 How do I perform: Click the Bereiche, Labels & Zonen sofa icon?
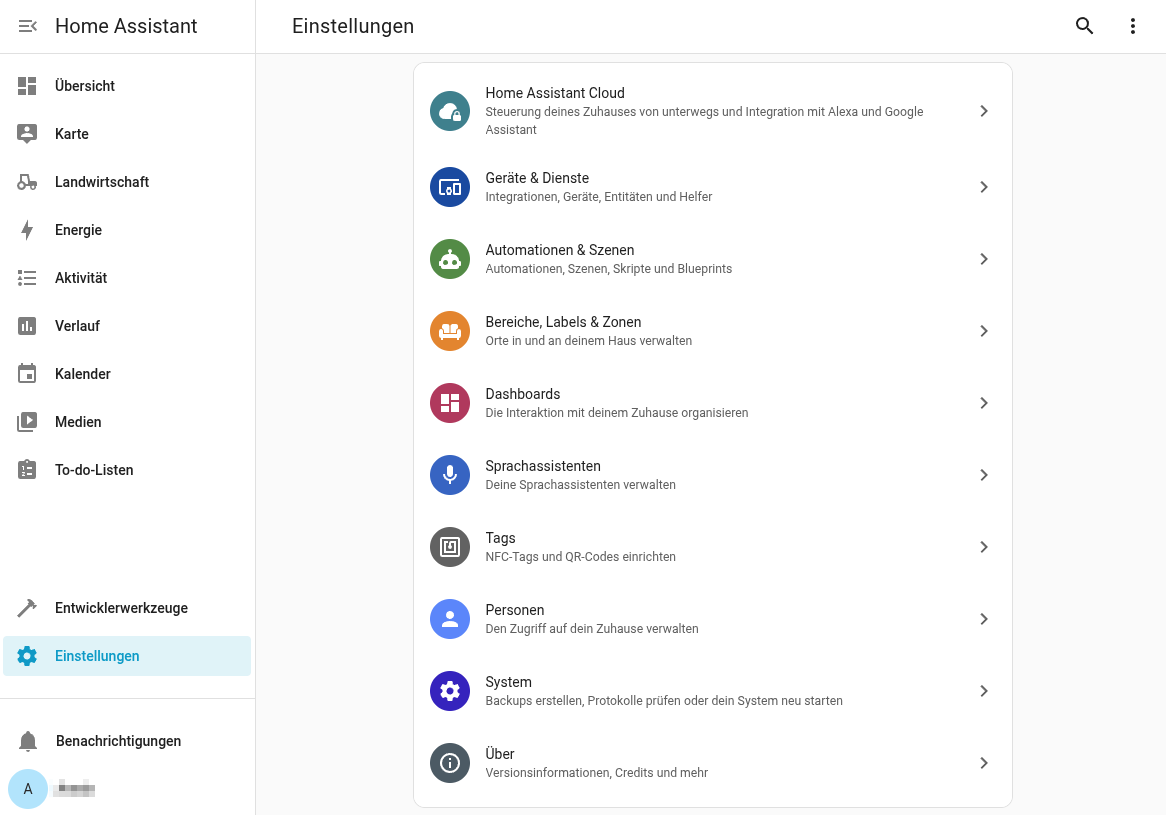tap(450, 331)
